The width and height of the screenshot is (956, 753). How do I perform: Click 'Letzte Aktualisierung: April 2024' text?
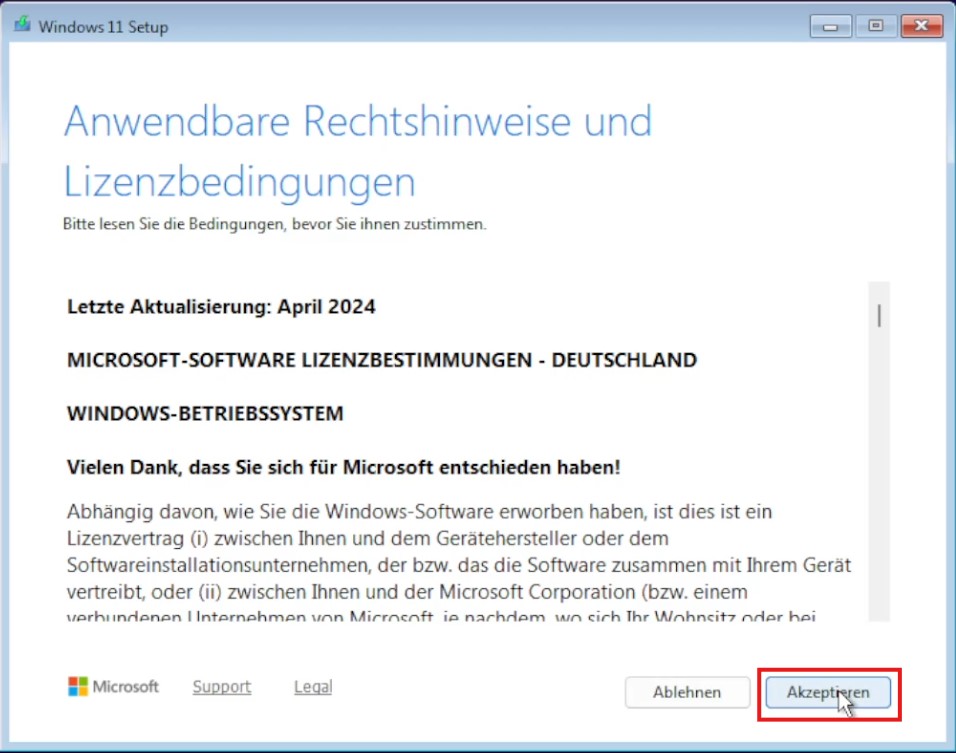click(221, 307)
